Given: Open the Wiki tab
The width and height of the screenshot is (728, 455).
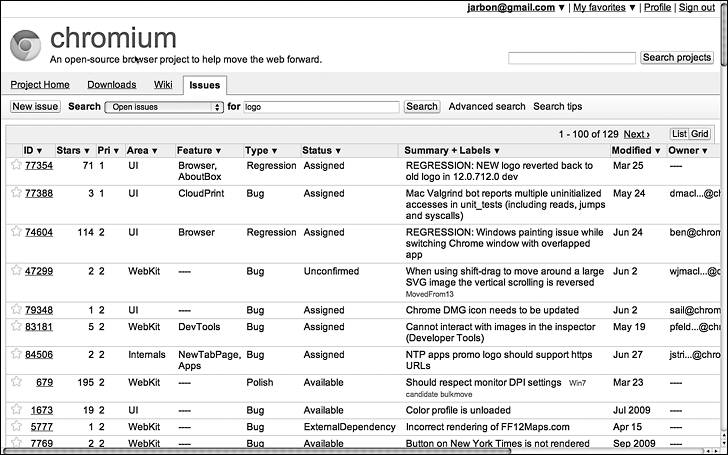Looking at the screenshot, I should pos(163,84).
